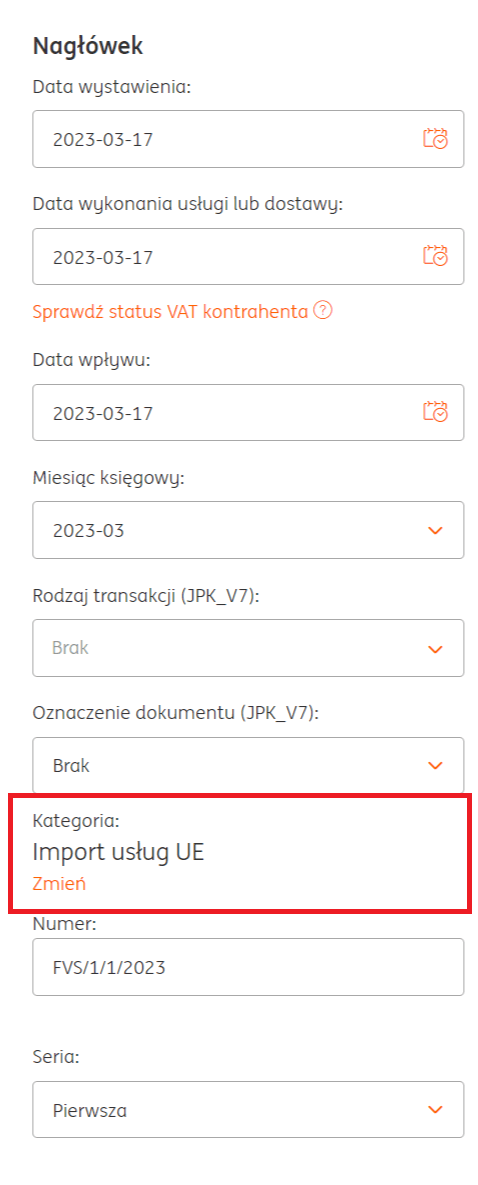Open calendar icon for Data wykonania usługi
478x1185 pixels.
click(x=435, y=256)
